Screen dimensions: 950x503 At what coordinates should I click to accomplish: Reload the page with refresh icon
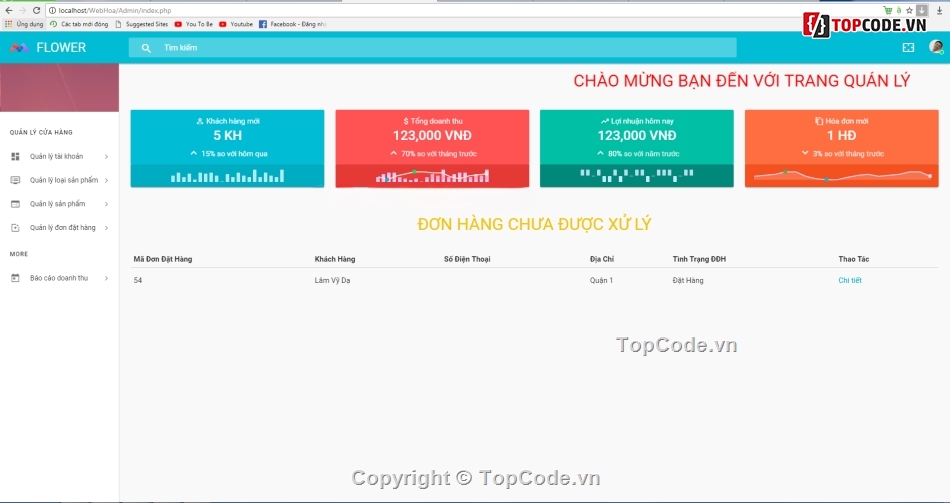coord(36,10)
